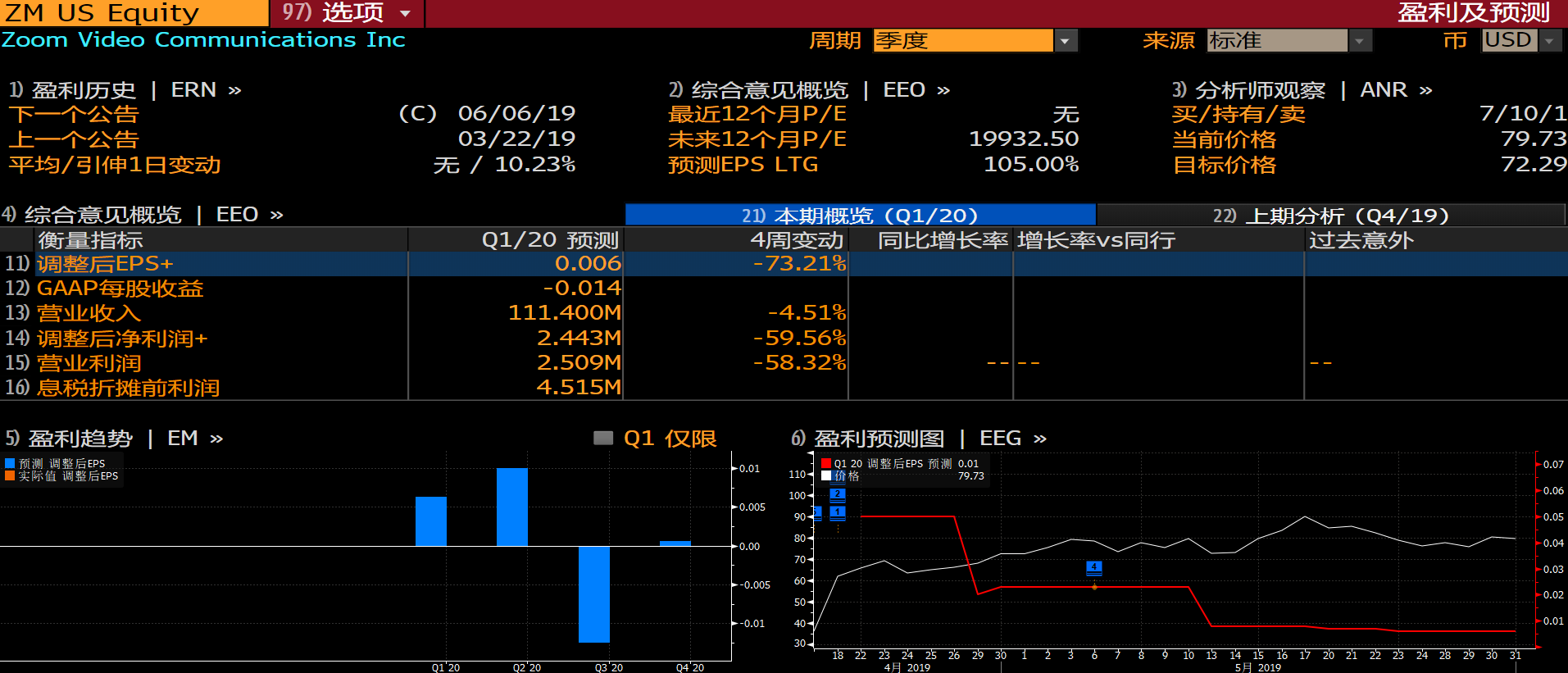Viewport: 1568px width, 673px height.
Task: Click the 季度 period field
Action: pos(963,40)
